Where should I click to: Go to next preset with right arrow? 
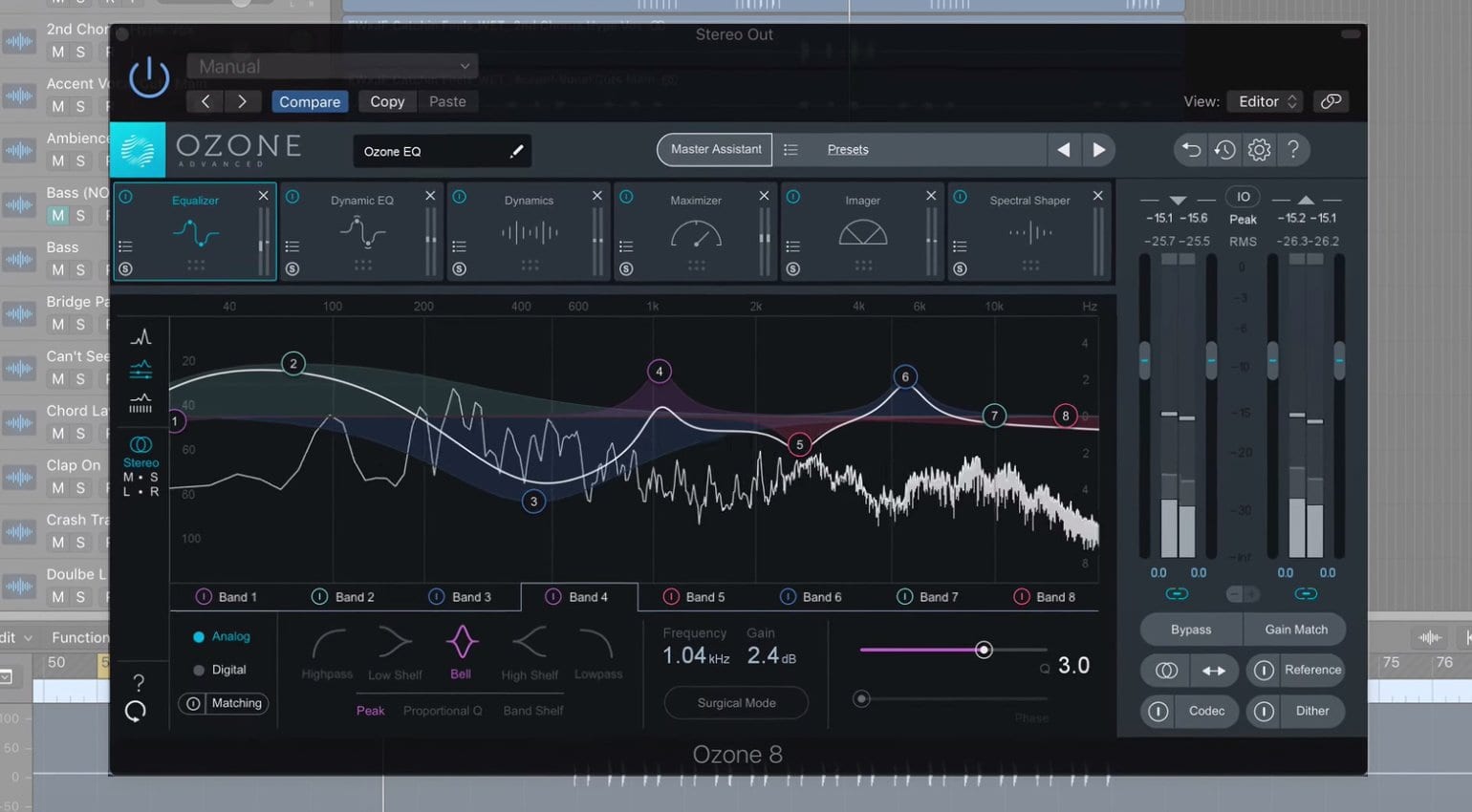click(242, 101)
